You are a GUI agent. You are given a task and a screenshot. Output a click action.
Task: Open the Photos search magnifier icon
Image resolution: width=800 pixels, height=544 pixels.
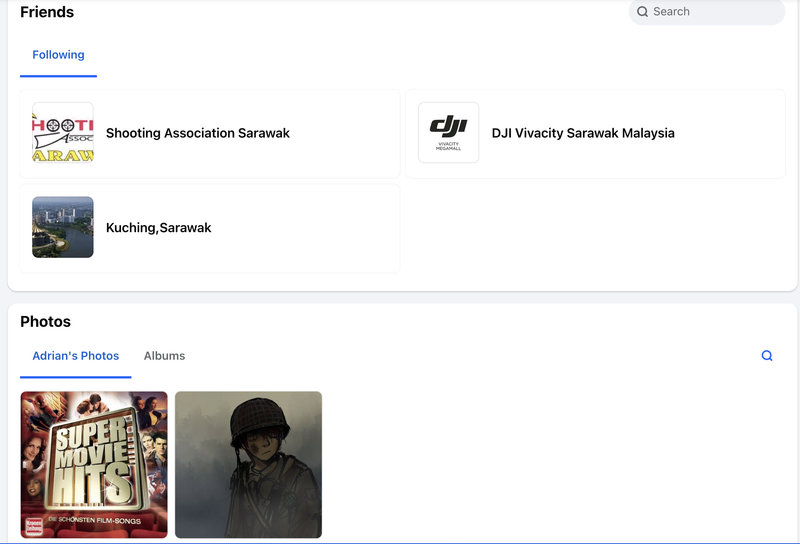click(767, 356)
